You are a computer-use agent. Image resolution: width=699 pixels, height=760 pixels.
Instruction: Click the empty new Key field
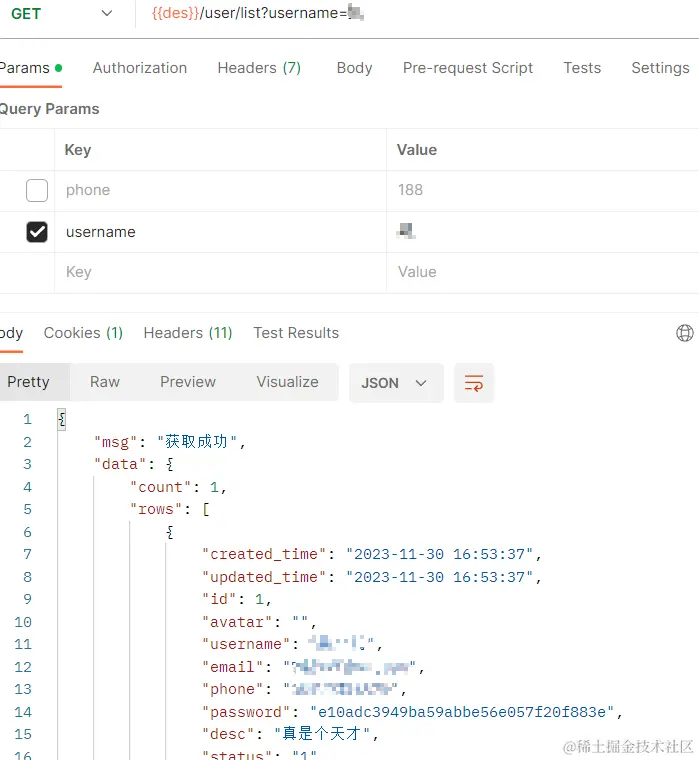[221, 272]
